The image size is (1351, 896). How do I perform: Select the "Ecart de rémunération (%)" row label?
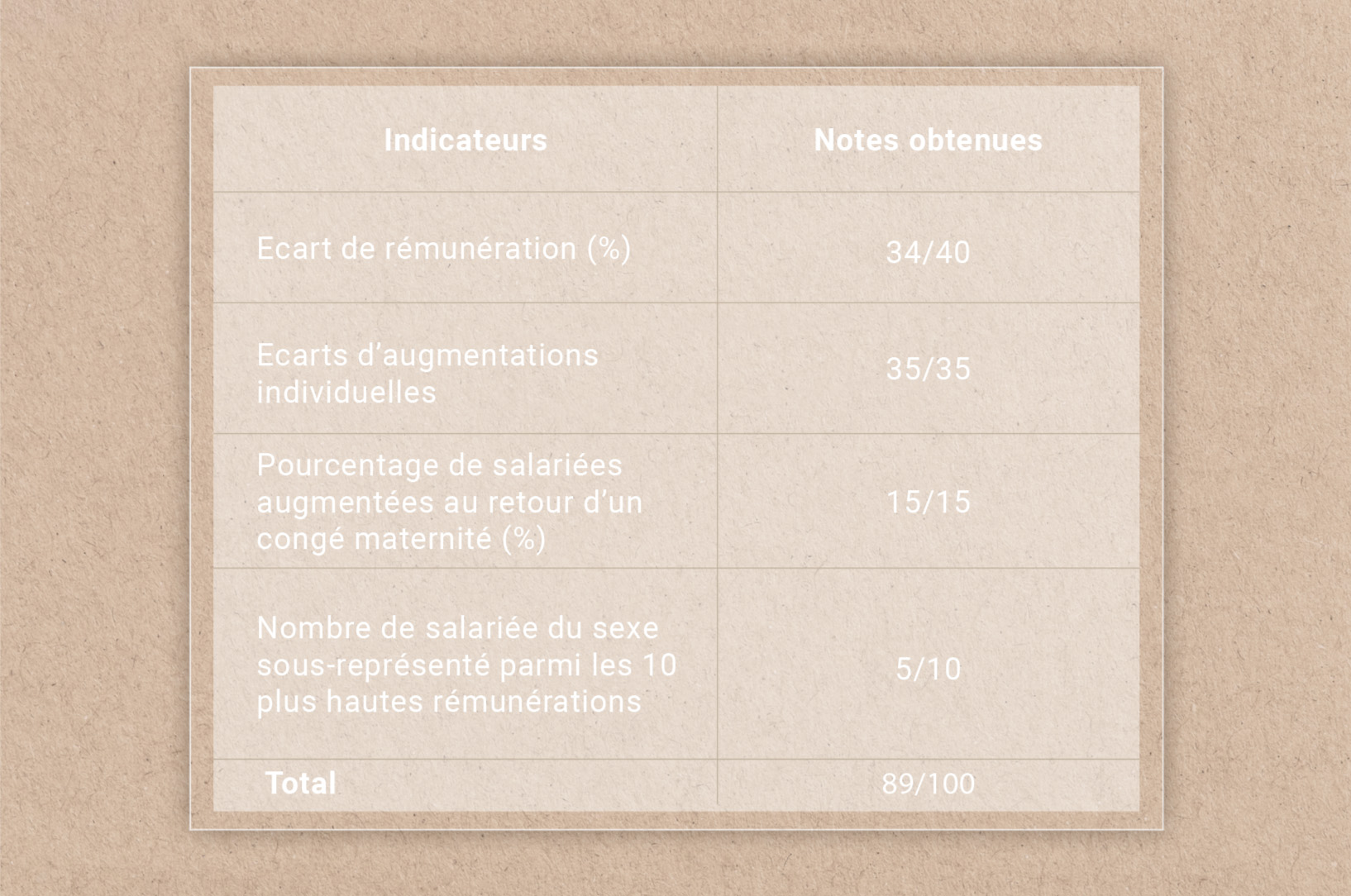click(x=444, y=249)
